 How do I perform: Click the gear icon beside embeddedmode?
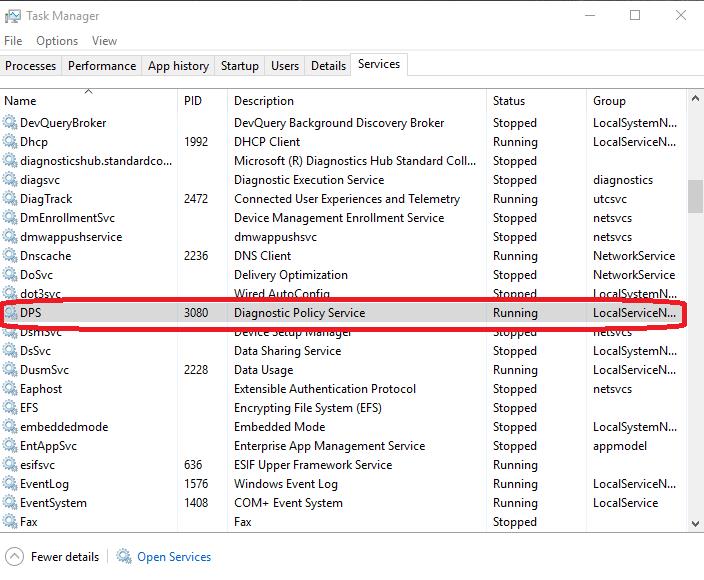pos(10,426)
